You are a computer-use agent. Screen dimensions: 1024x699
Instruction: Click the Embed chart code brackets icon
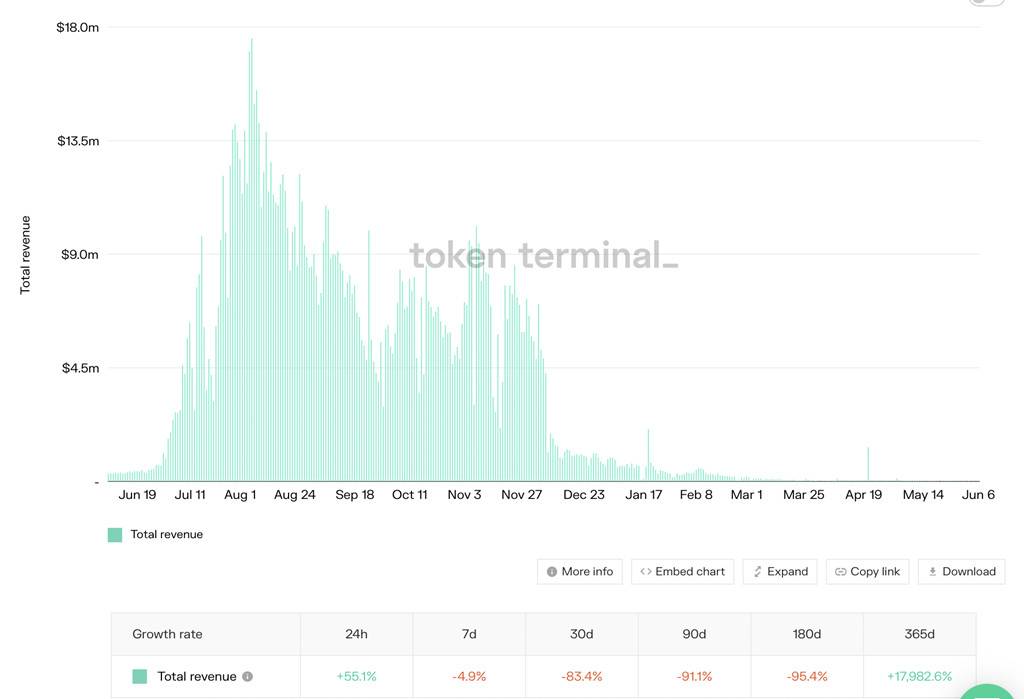click(646, 572)
